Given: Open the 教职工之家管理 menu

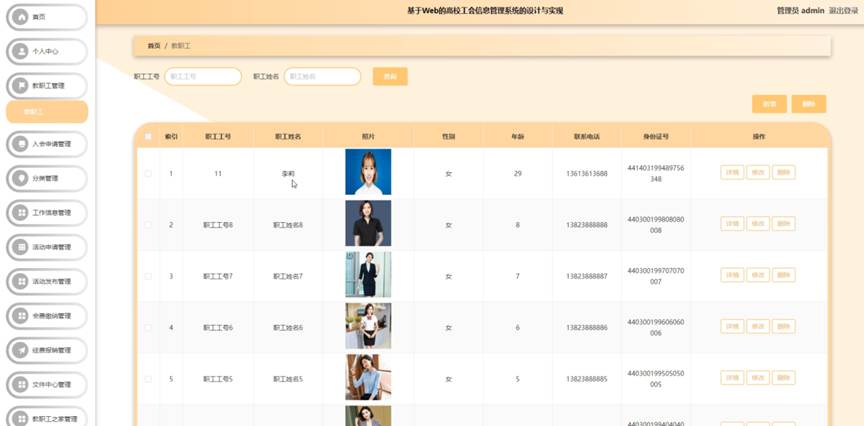Looking at the screenshot, I should pos(47,418).
